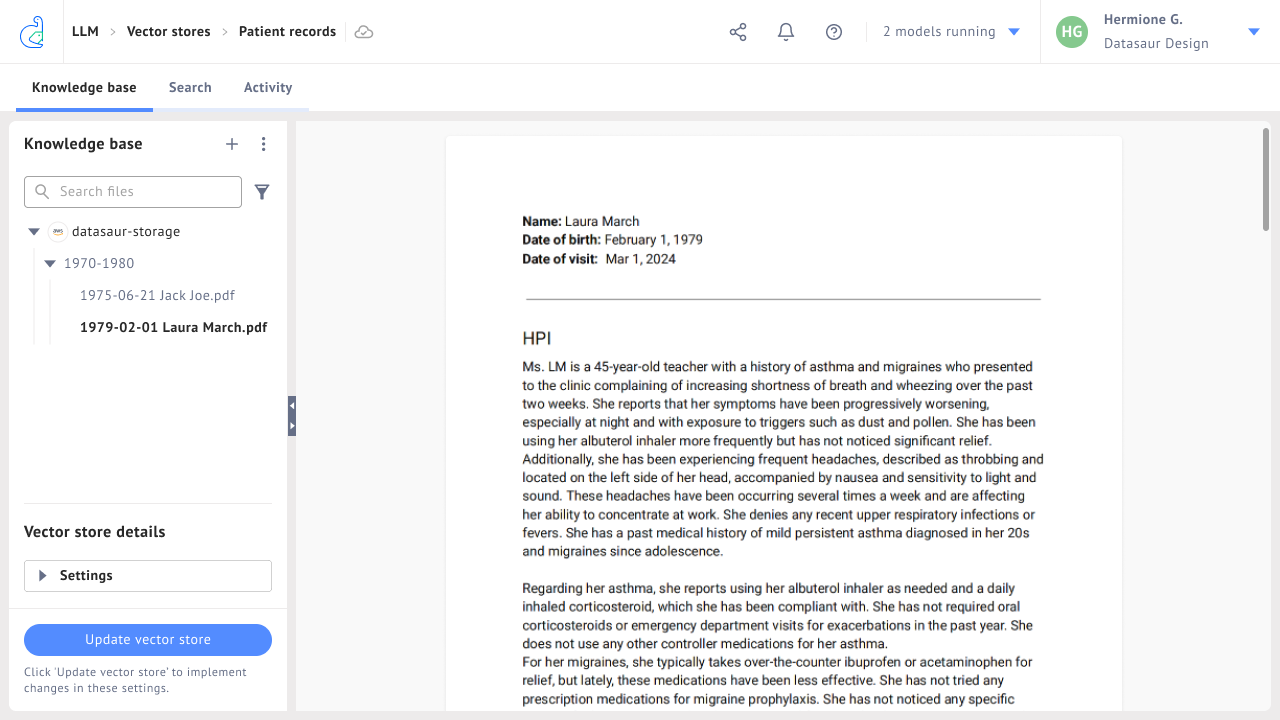
Task: Click the Datasaur Design workspace name
Action: click(x=1156, y=44)
